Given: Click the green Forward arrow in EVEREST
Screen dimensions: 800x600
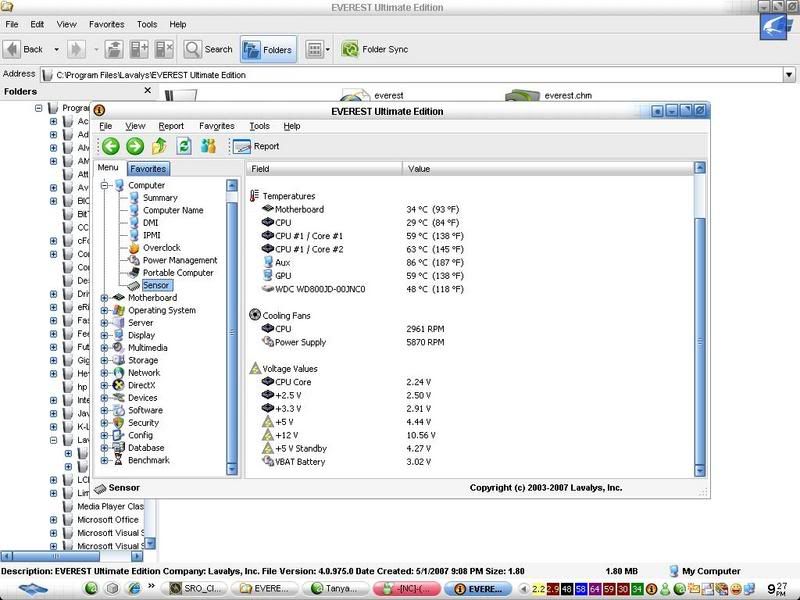Looking at the screenshot, I should click(135, 146).
